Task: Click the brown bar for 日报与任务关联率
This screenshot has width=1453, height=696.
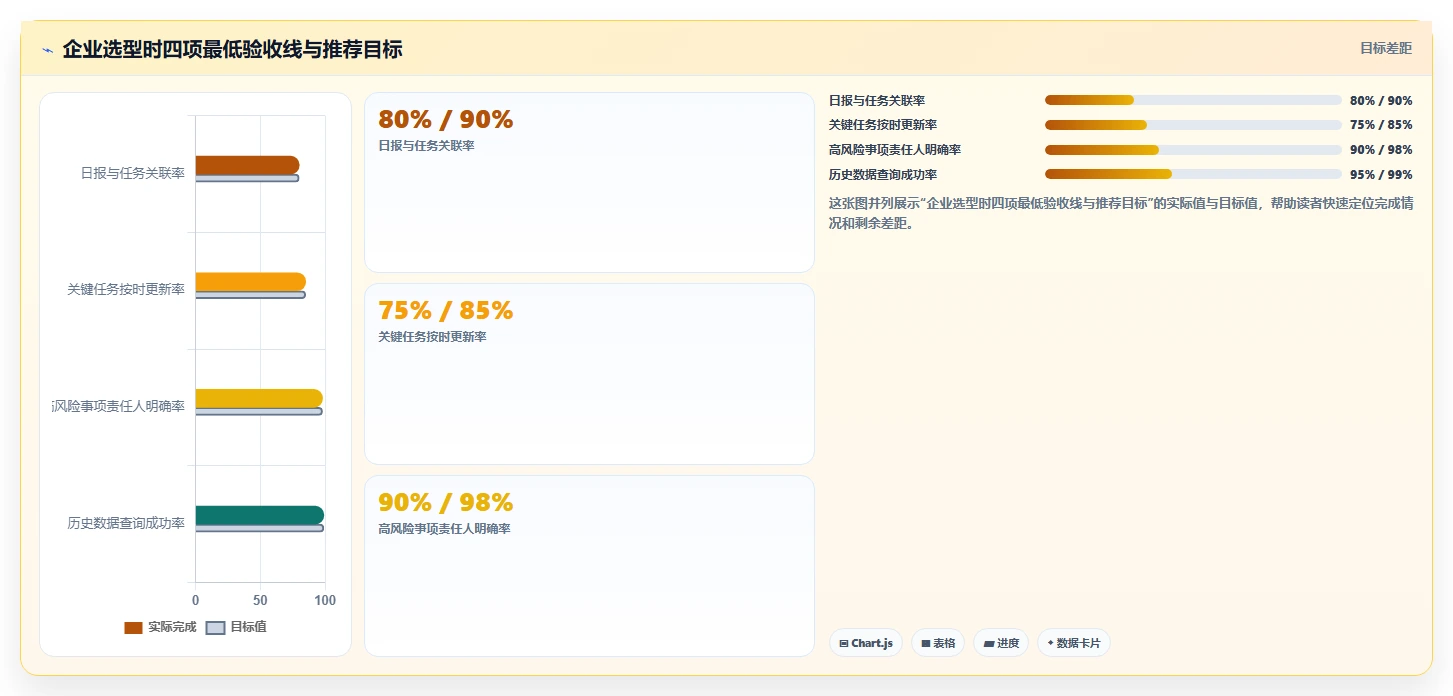Action: click(247, 165)
